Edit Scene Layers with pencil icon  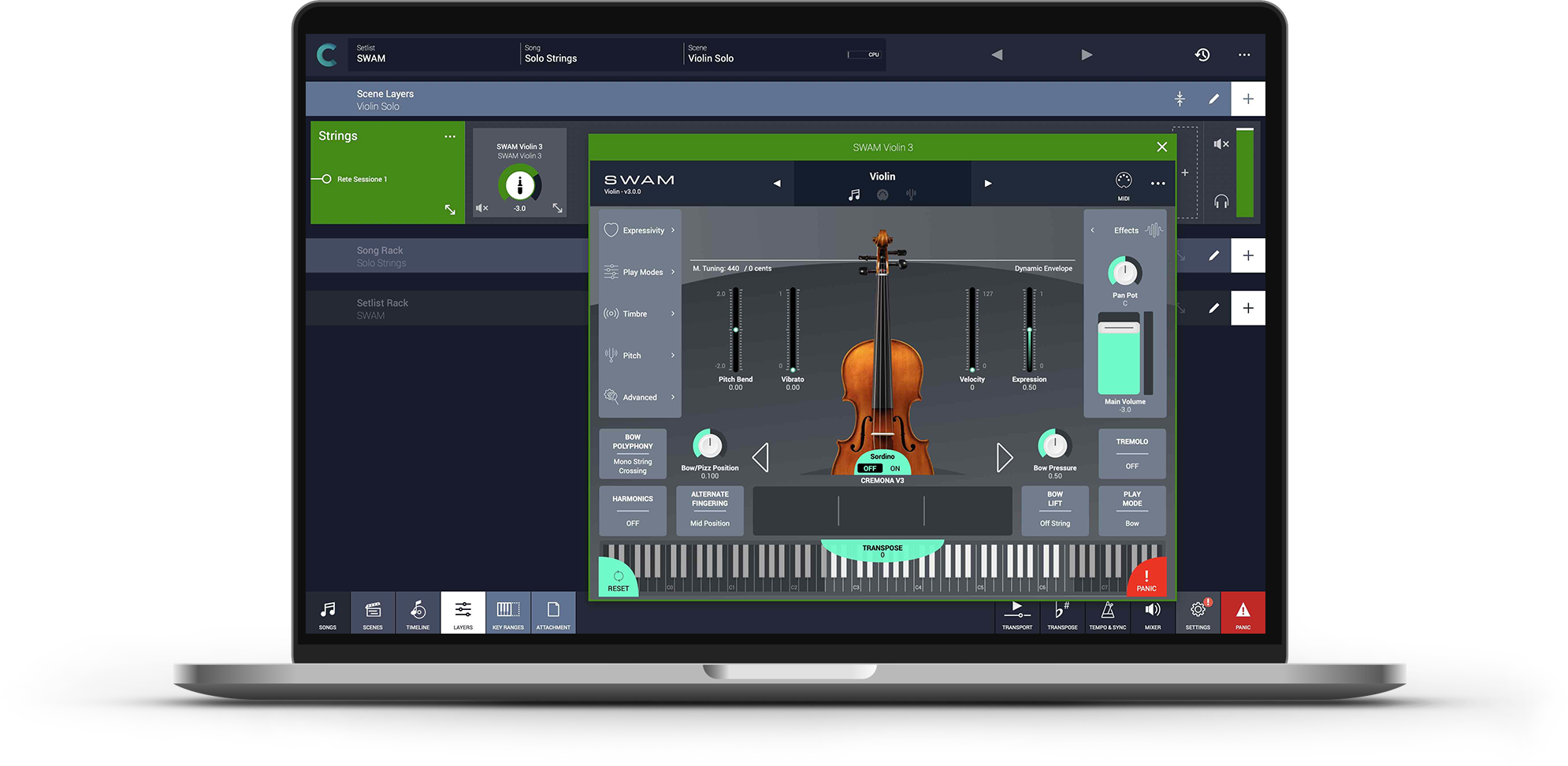[x=1214, y=99]
